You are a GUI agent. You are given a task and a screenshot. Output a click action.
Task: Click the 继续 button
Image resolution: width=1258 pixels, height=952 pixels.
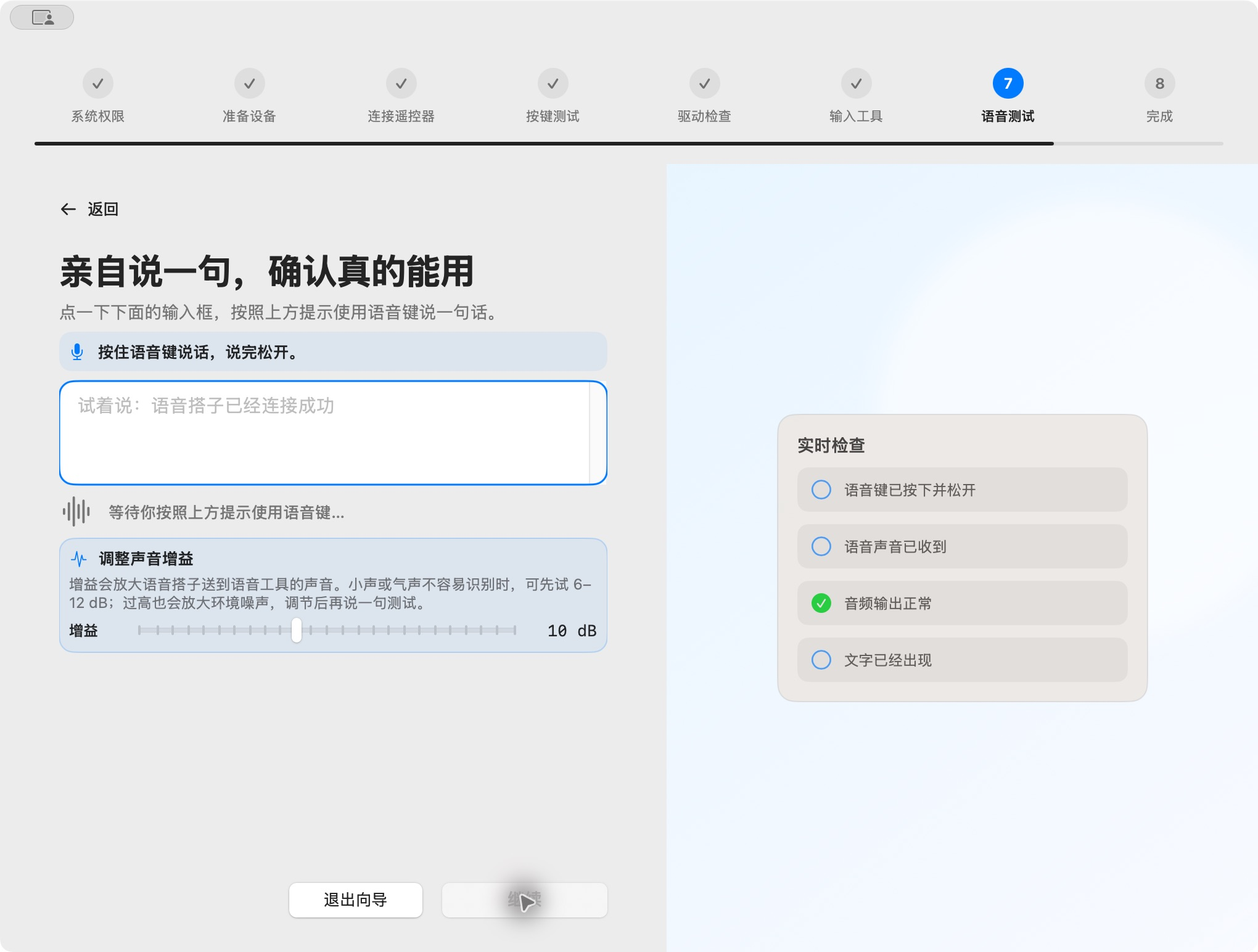click(x=525, y=900)
